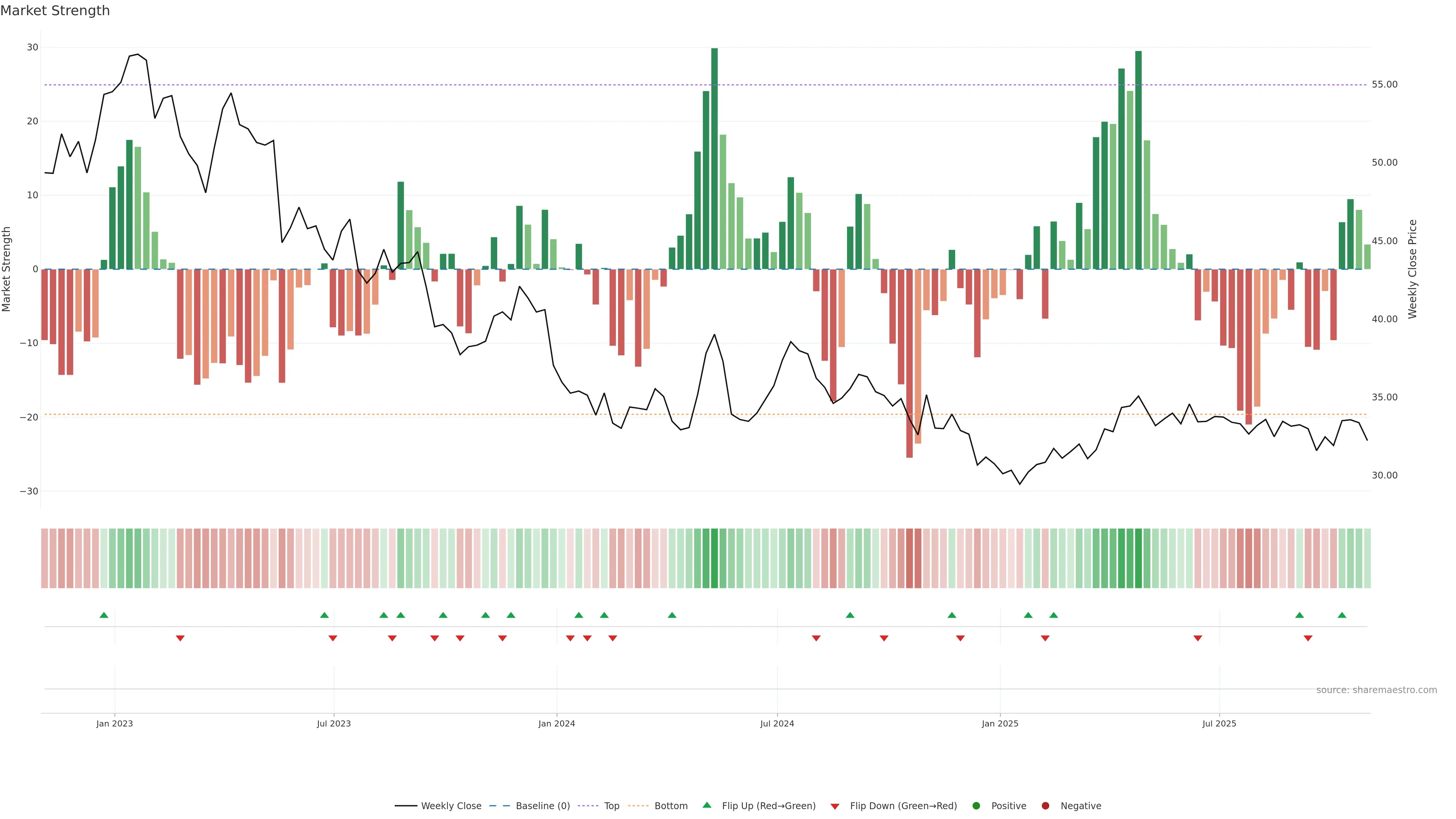Click the source: sharemaestro.com text

(1376, 690)
